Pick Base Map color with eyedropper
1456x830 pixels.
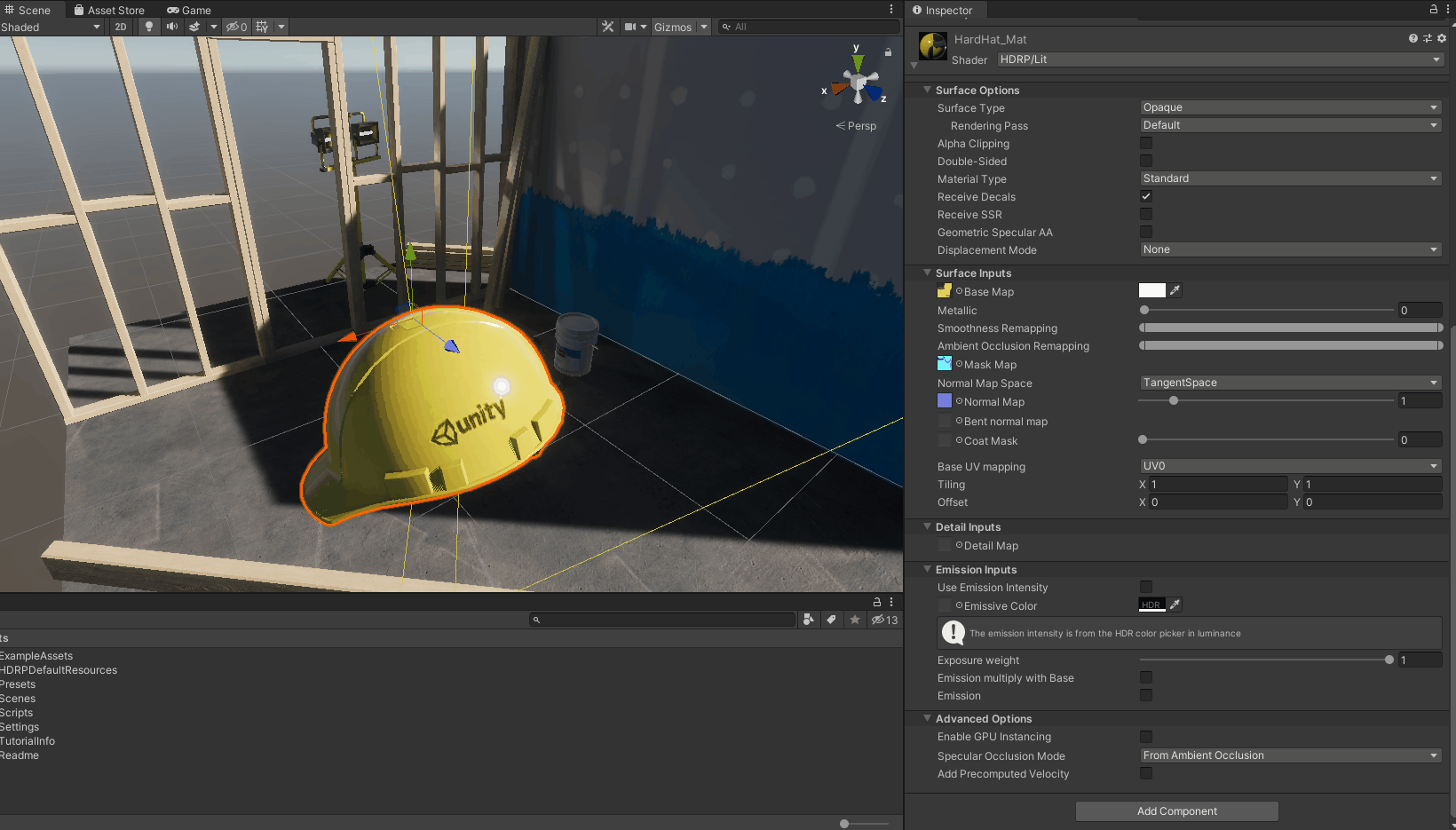tap(1175, 290)
